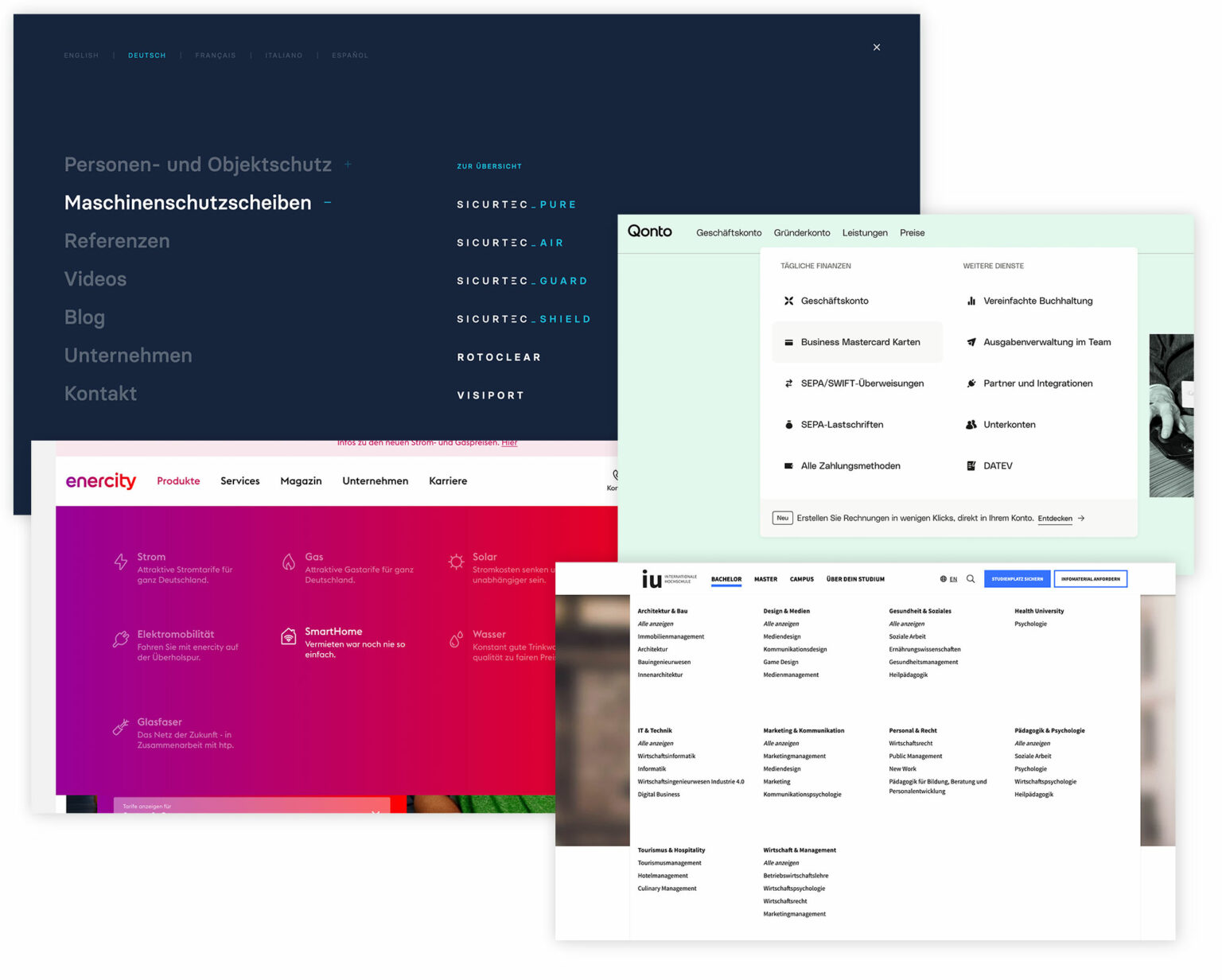
Task: Expand the Personen- und Objektschutz section
Action: [348, 164]
